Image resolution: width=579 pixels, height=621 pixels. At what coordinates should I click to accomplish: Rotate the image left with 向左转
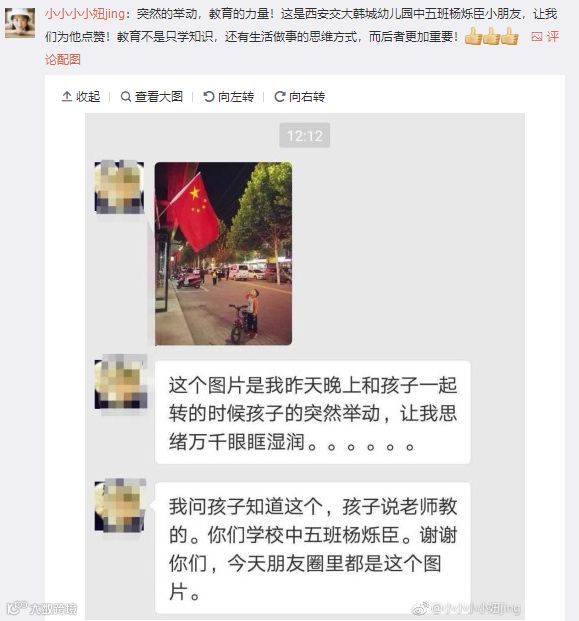[236, 97]
